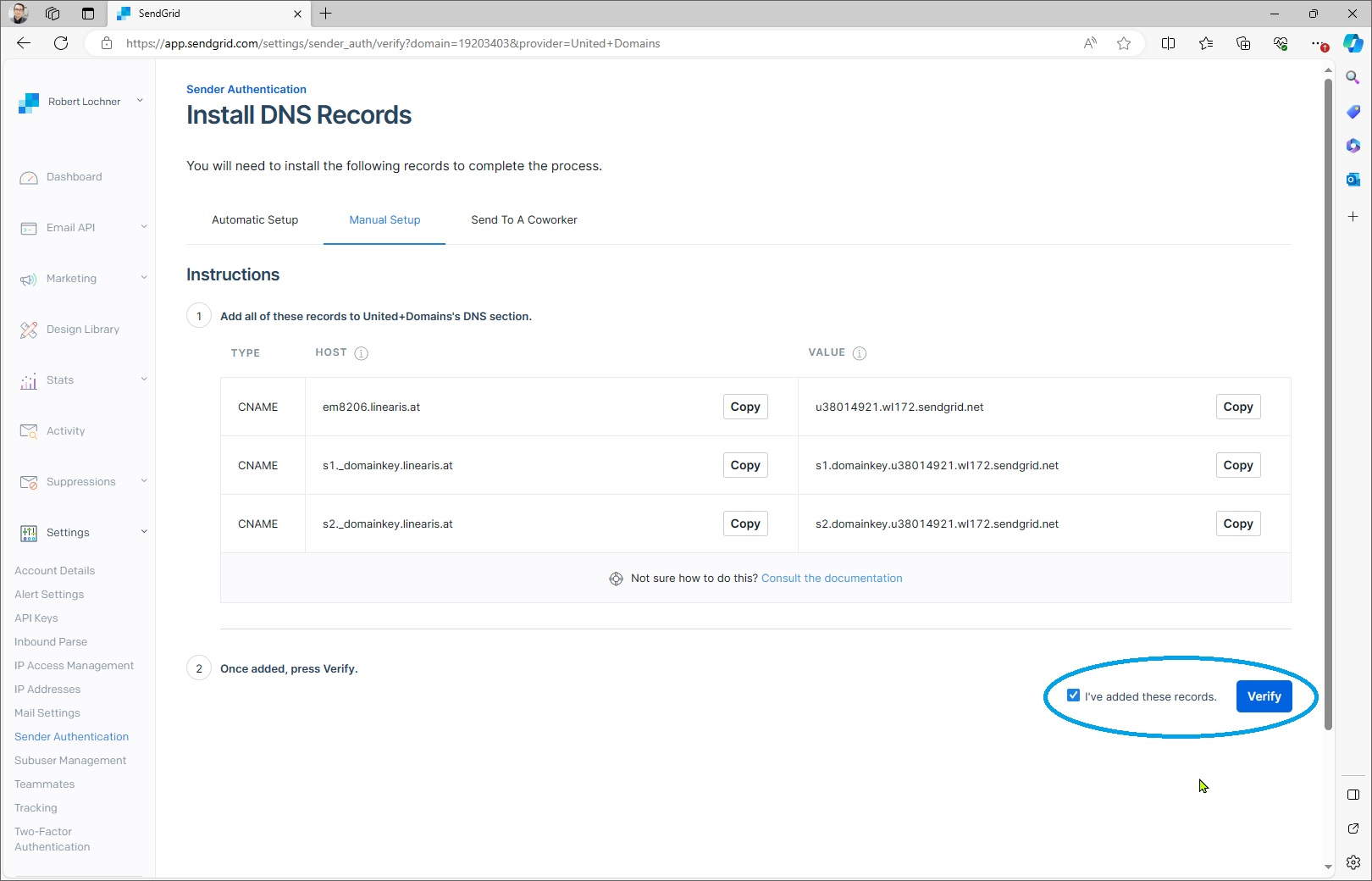Click the Marketing megaphone icon
Image resolution: width=1372 pixels, height=881 pixels.
pos(29,280)
